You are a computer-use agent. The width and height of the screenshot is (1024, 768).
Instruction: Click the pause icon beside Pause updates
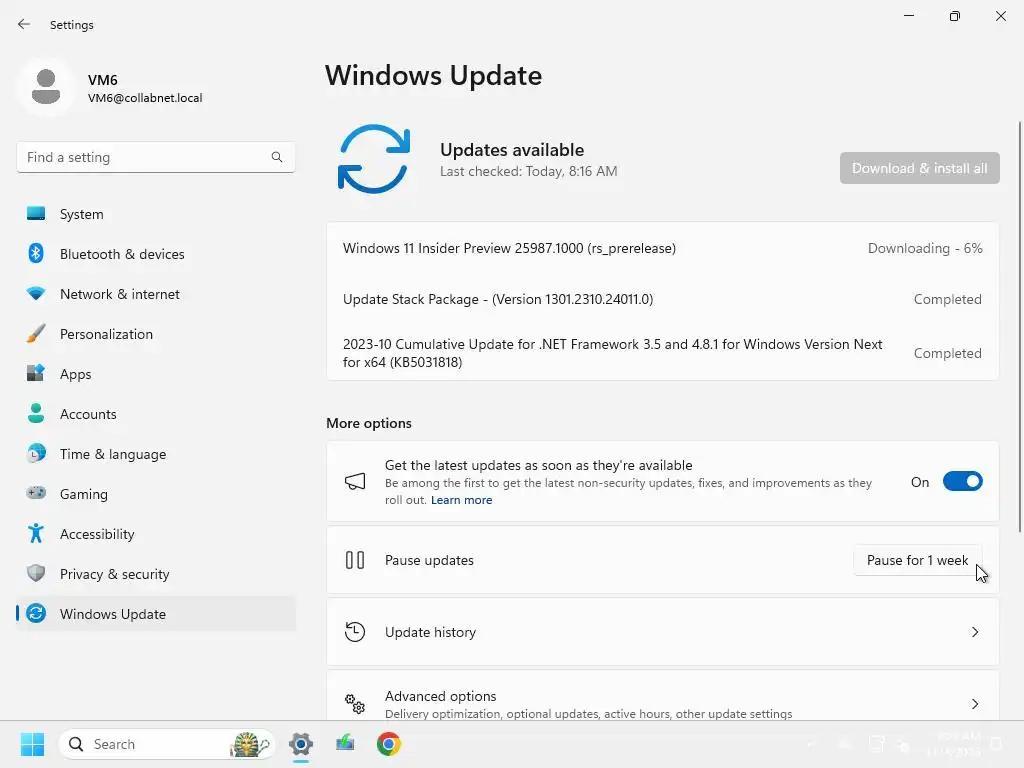355,560
